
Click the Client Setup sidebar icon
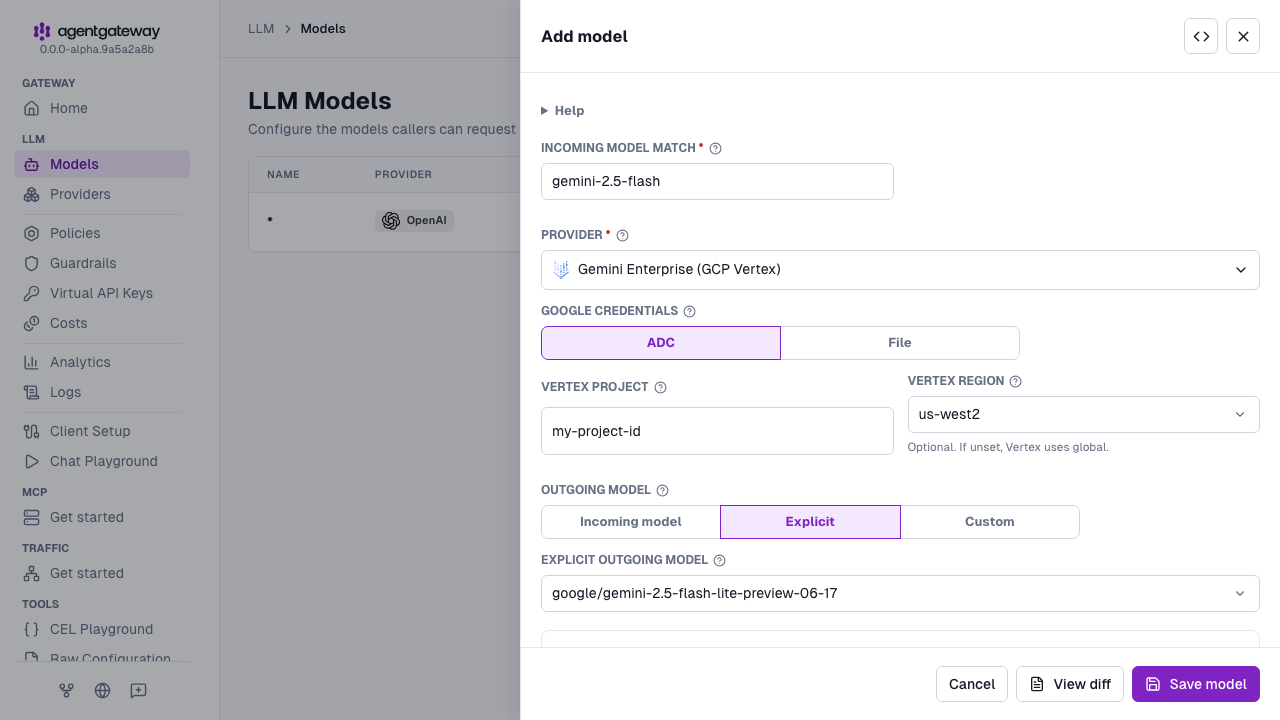(32, 431)
